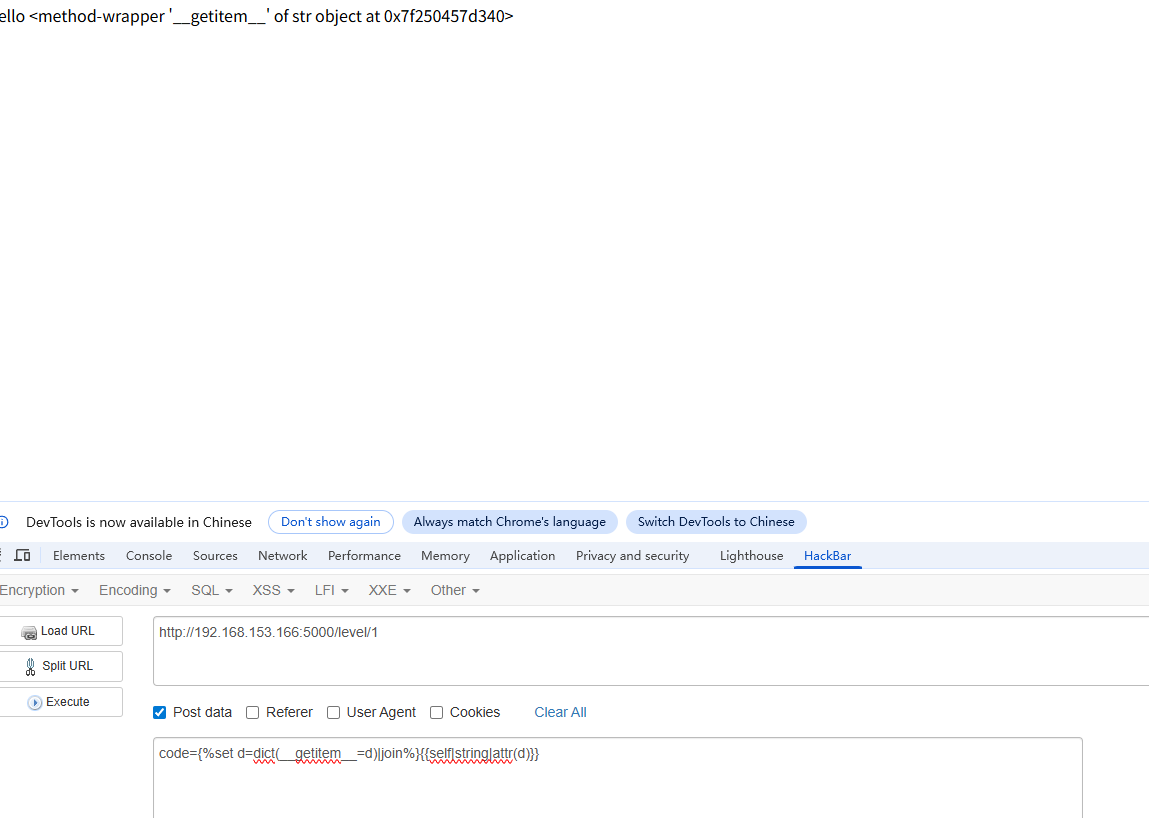
Task: Expand the SQL dropdown
Action: tap(211, 590)
